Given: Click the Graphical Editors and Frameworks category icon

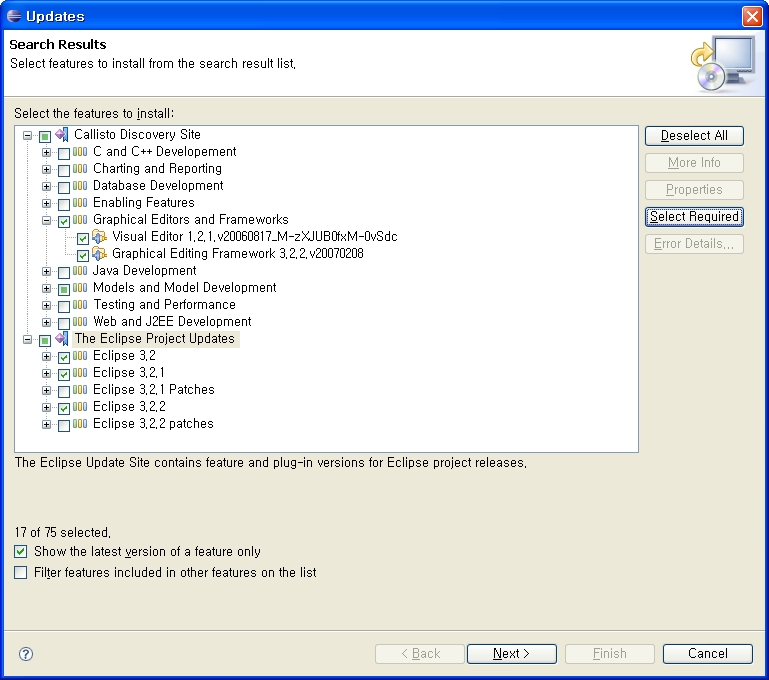Looking at the screenshot, I should (80, 220).
